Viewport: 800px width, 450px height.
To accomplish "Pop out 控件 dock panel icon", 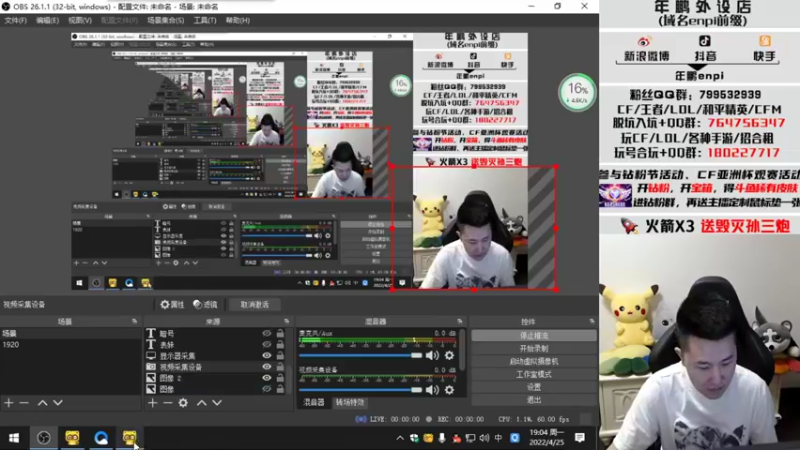I will 592,321.
